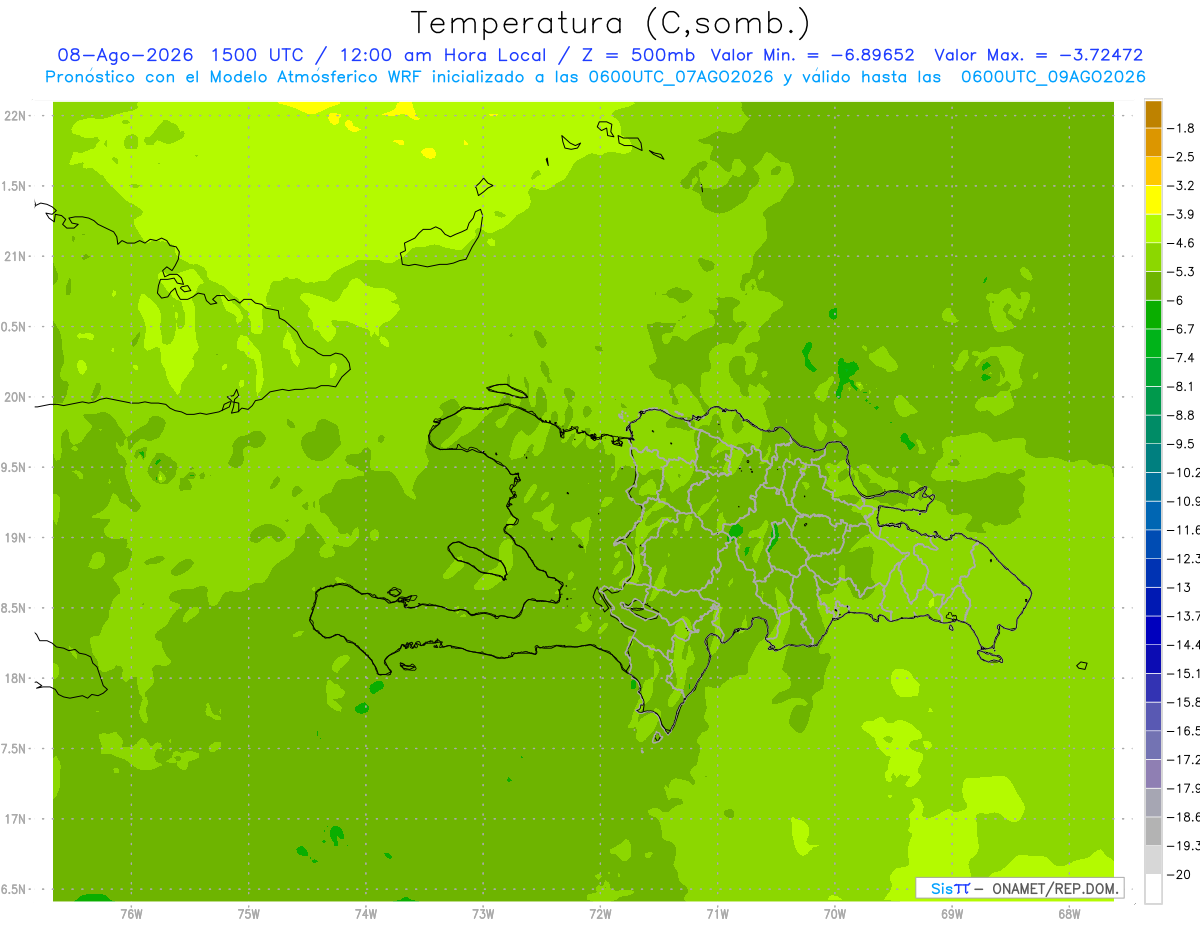The image size is (1200, 927).
Task: Click the 75W longitude axis label
Action: (248, 913)
